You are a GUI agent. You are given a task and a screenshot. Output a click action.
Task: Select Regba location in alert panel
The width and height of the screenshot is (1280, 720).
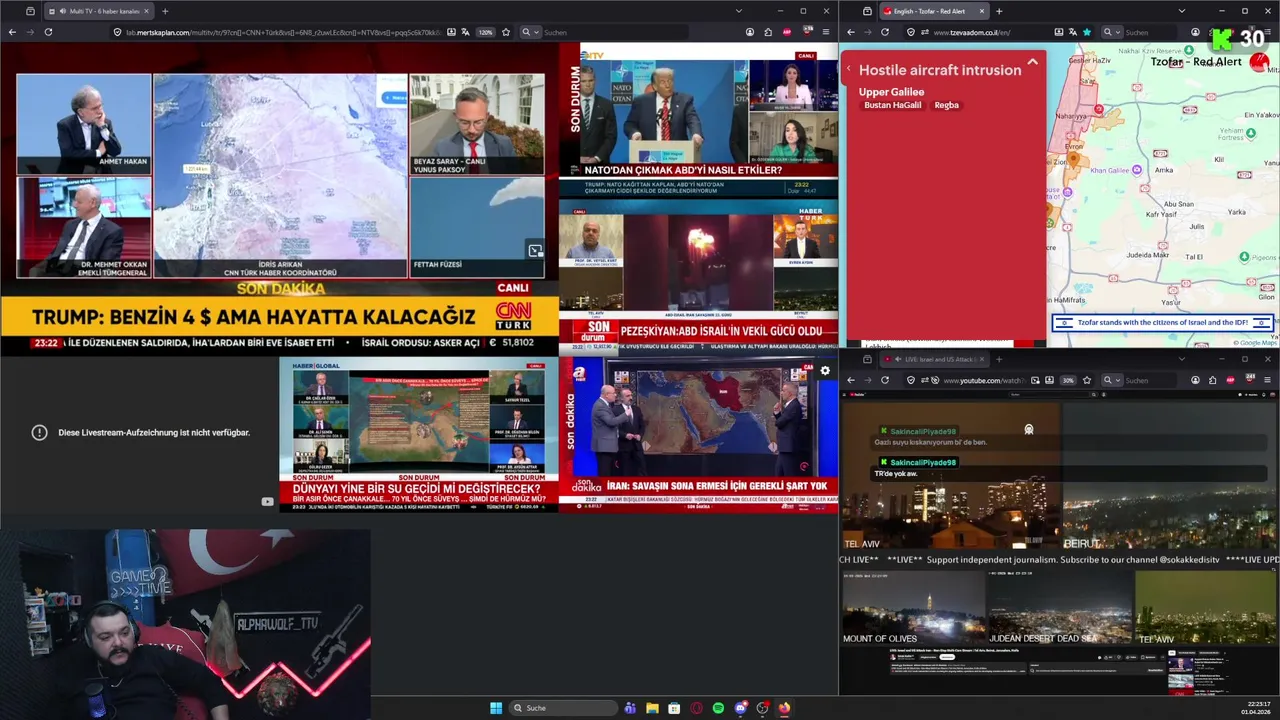[x=947, y=105]
